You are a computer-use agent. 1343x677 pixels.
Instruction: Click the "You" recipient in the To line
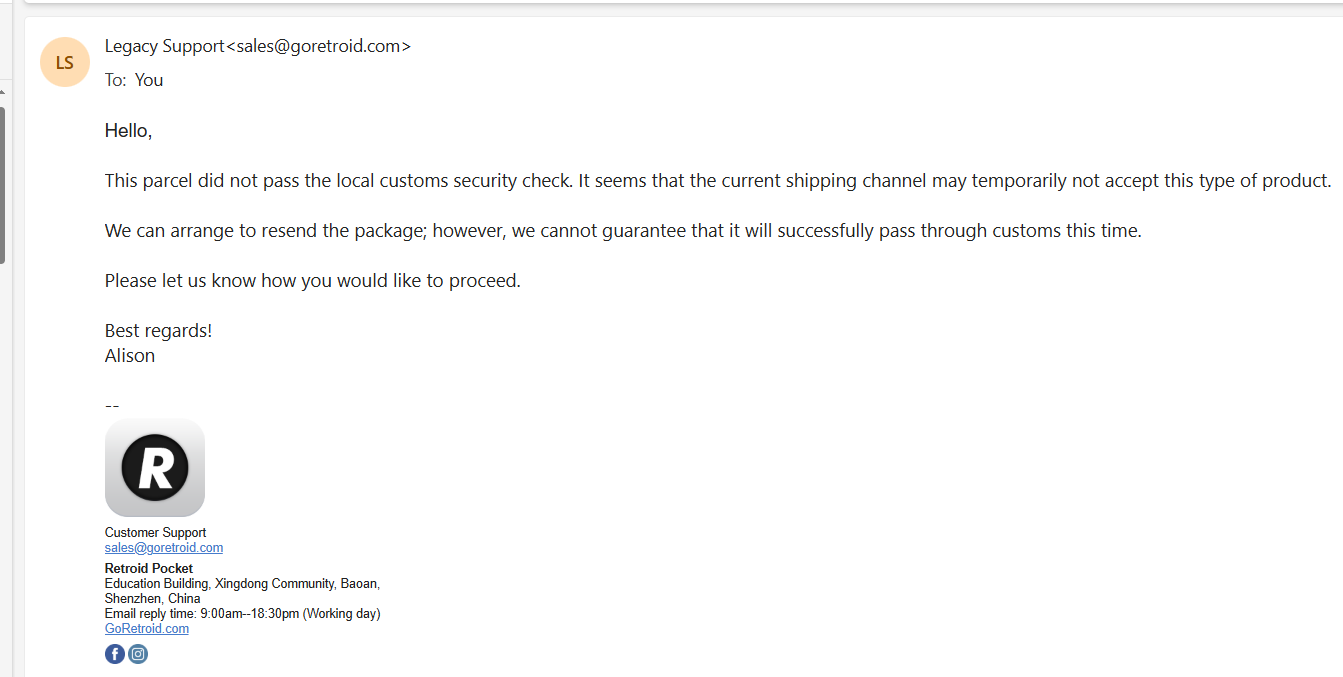pyautogui.click(x=149, y=80)
